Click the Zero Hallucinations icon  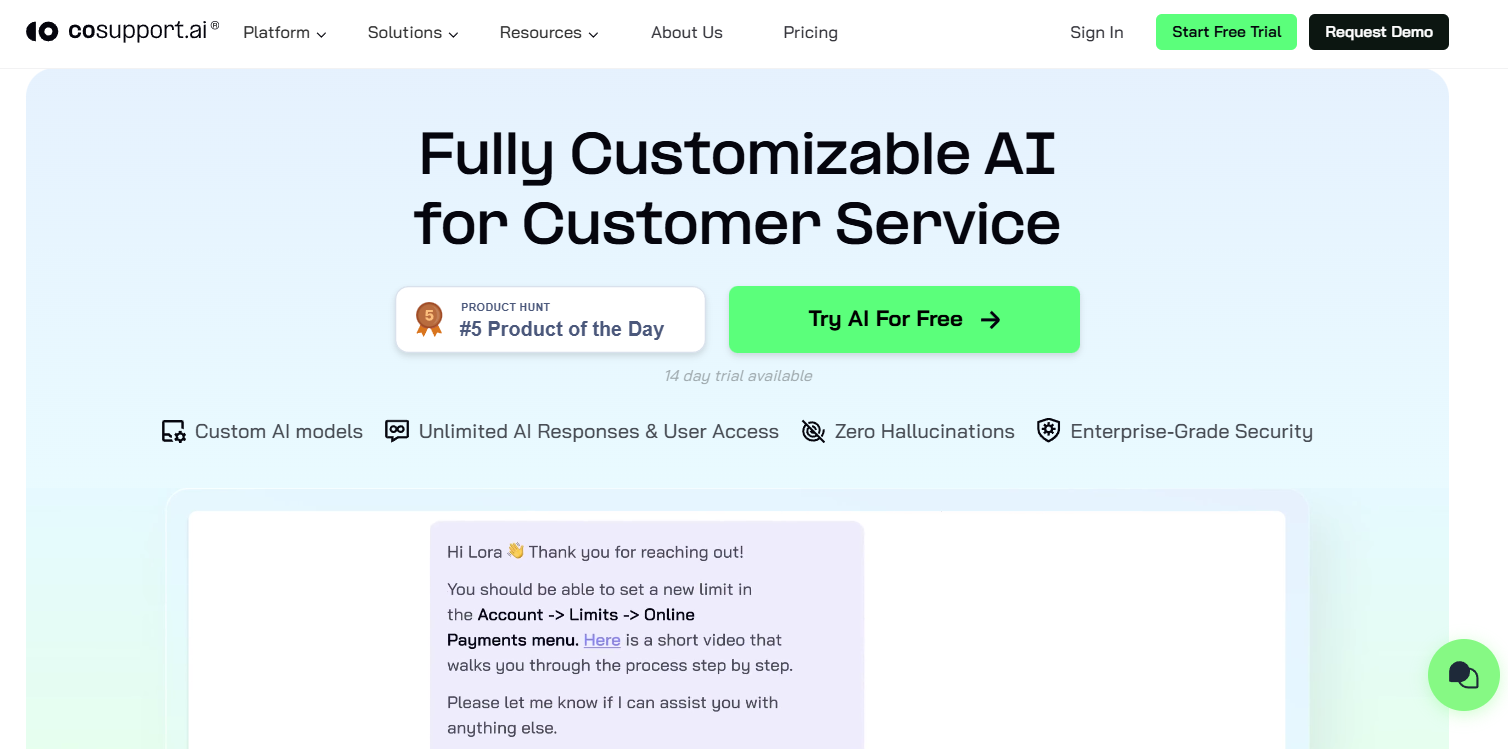813,432
